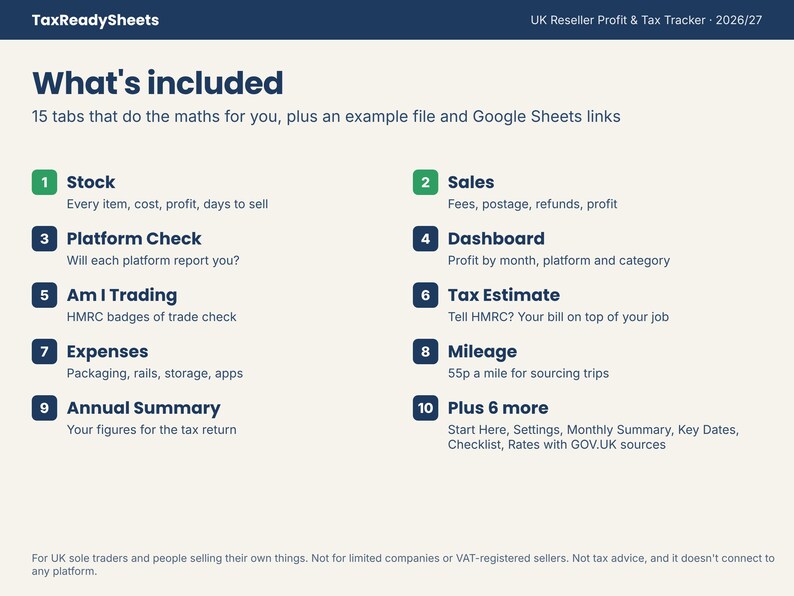Image resolution: width=794 pixels, height=596 pixels.
Task: Click the number 10 badge beside Plus 6 more
Action: click(425, 408)
